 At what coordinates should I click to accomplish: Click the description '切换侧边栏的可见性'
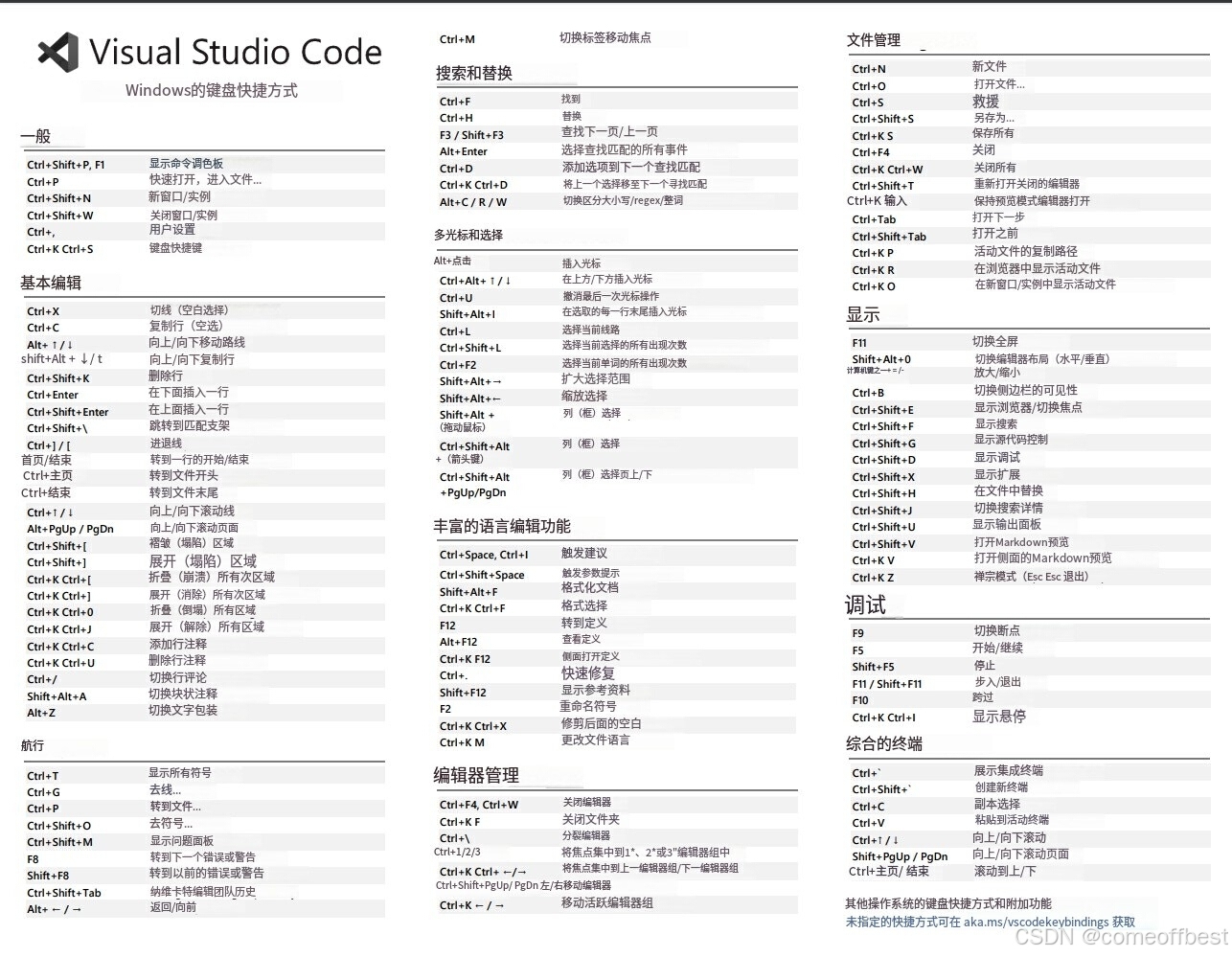point(1026,390)
